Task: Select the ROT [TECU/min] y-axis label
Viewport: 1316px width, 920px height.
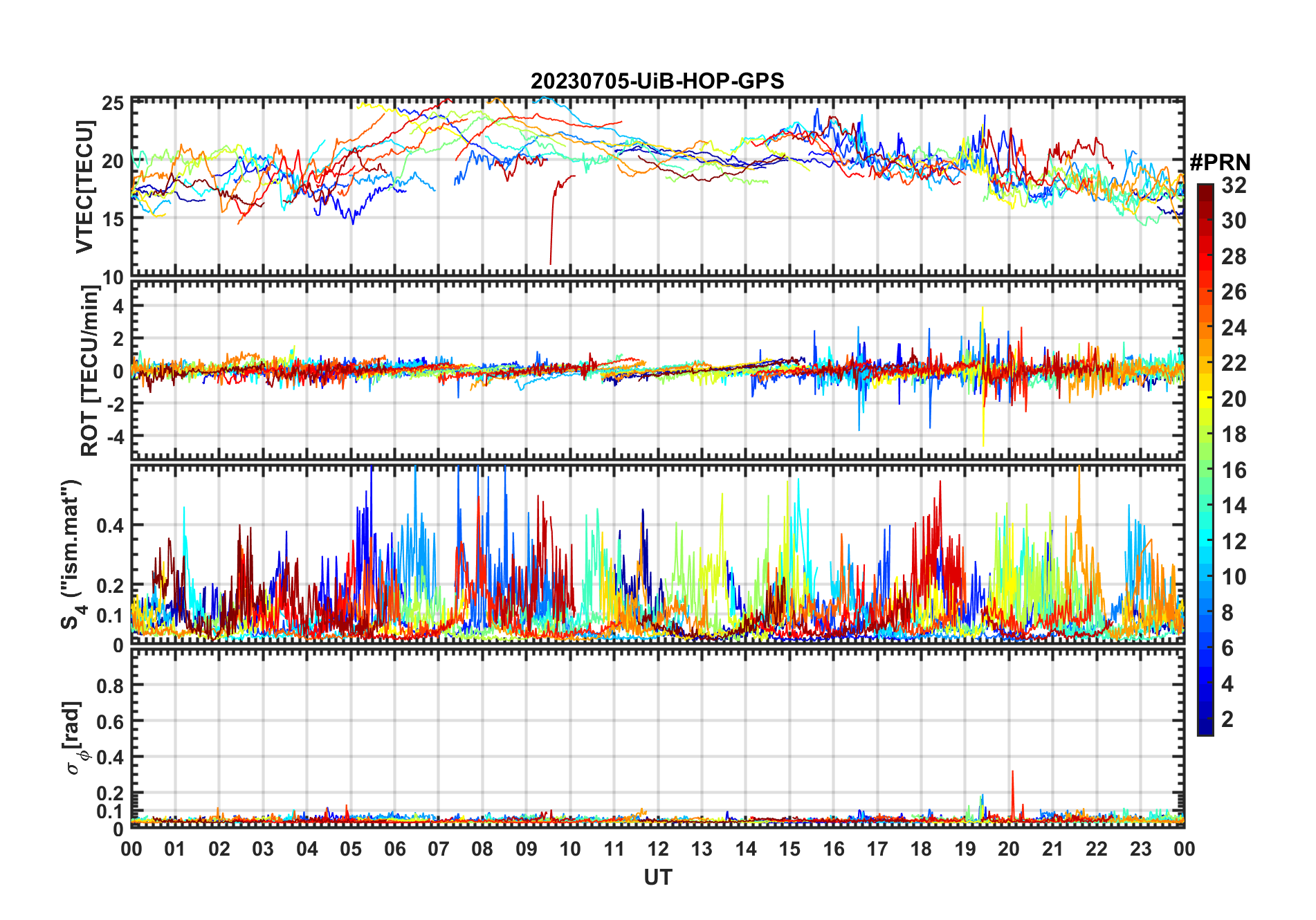Action: 90,371
